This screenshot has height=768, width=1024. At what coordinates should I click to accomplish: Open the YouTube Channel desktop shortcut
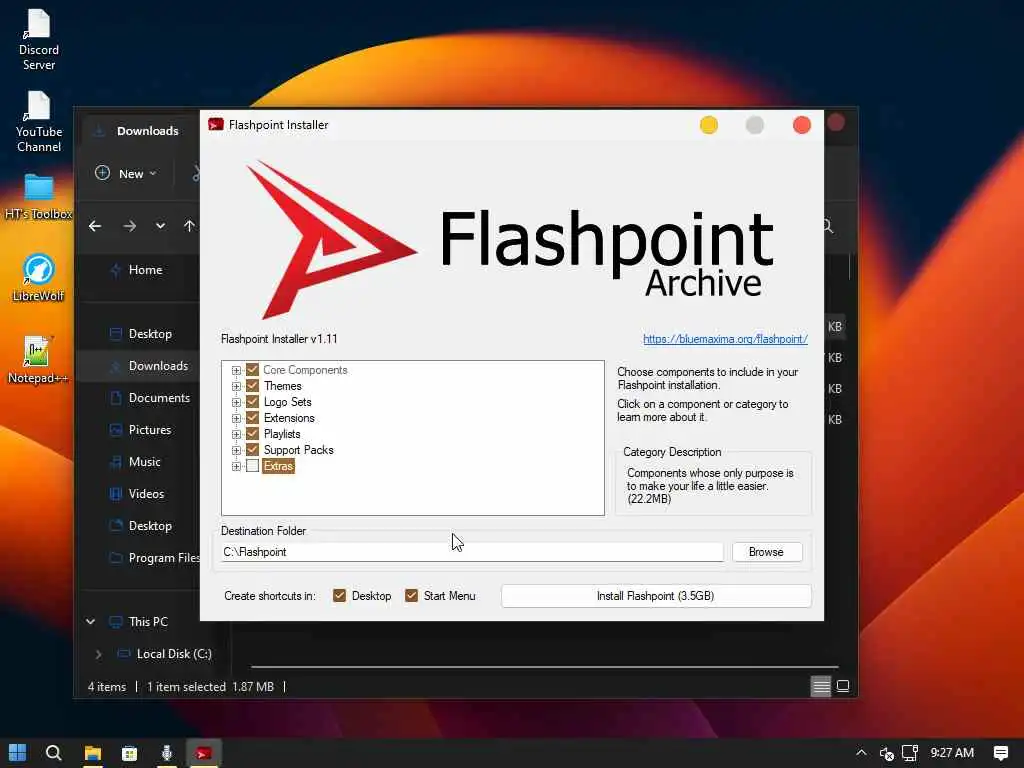click(x=39, y=121)
